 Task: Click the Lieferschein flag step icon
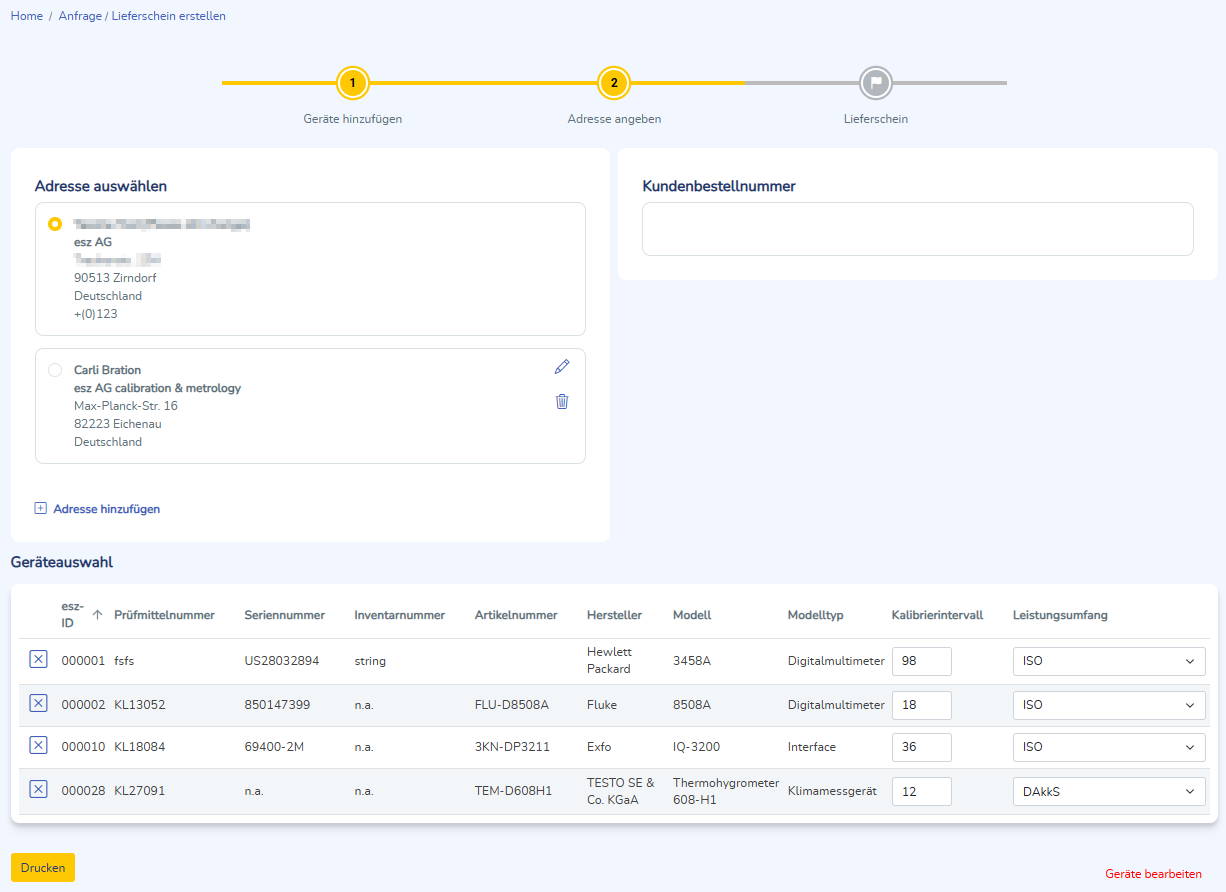pos(875,82)
